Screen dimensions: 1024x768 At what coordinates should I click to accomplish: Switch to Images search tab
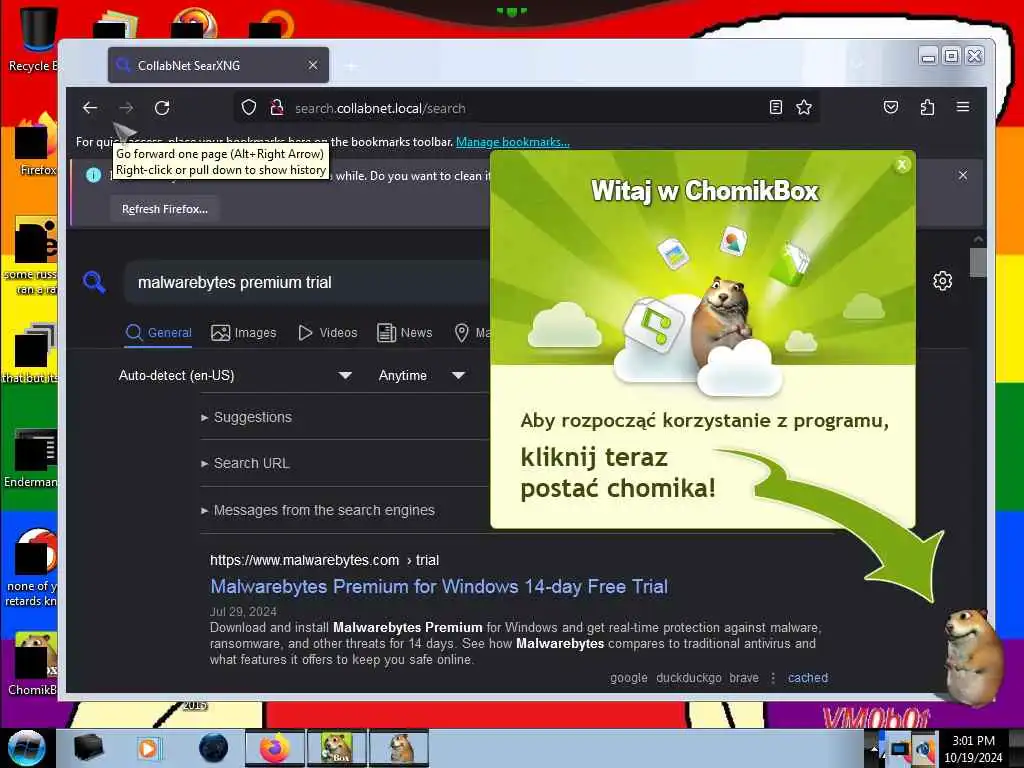click(244, 332)
